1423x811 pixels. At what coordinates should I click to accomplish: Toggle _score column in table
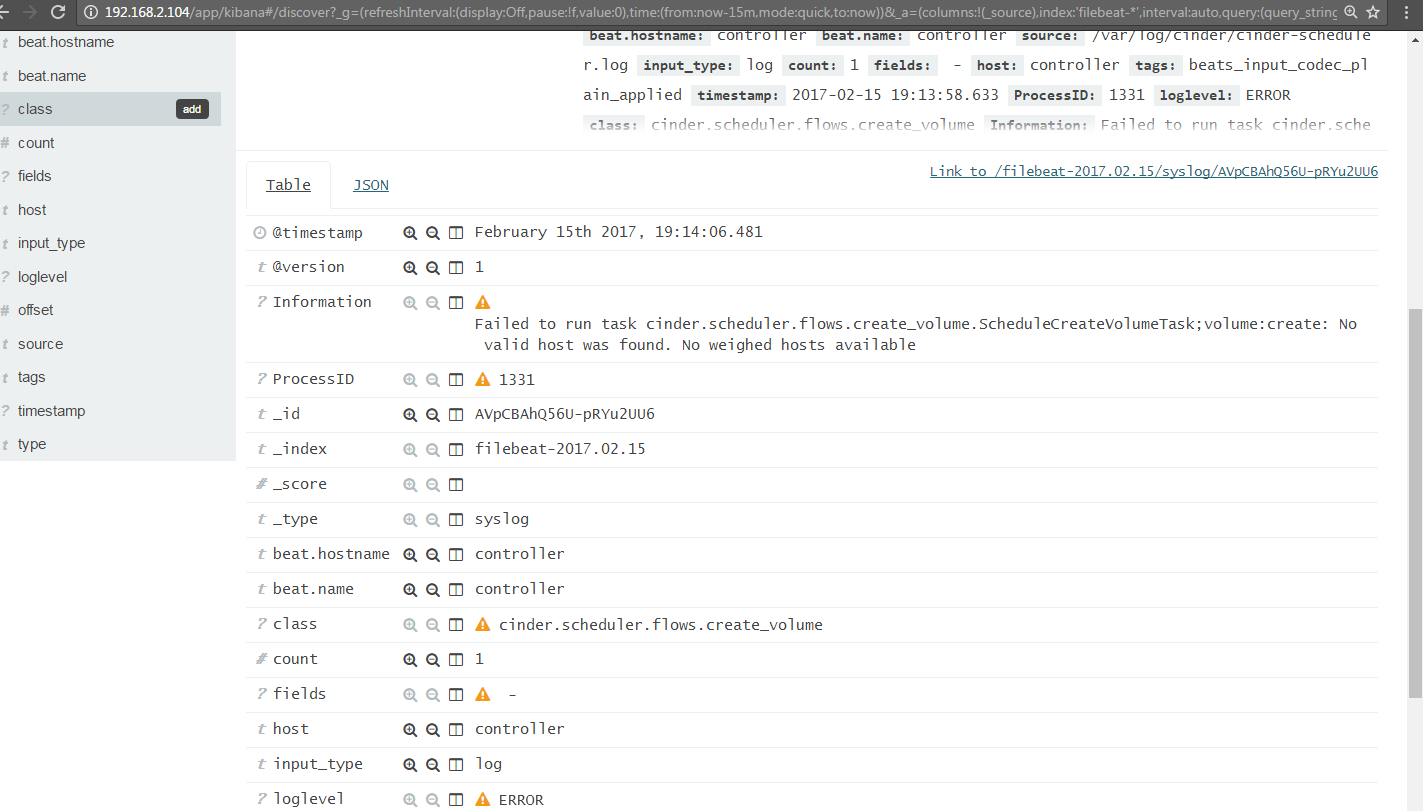[x=456, y=485]
